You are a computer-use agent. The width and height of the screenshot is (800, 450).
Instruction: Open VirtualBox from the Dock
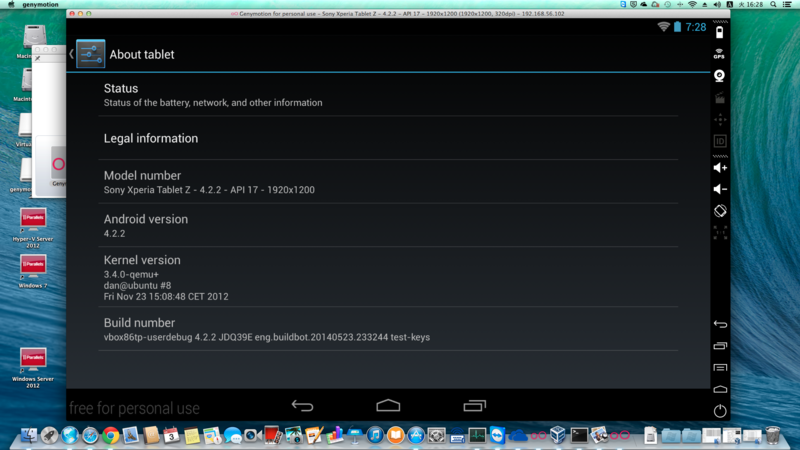tap(558, 435)
